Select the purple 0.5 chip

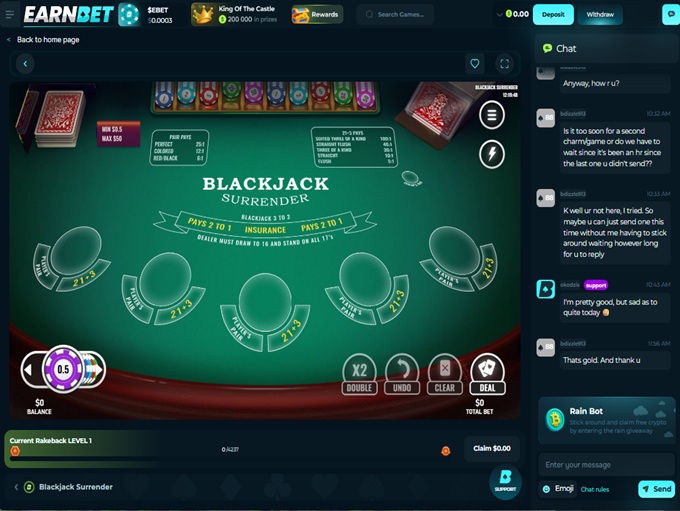(63, 370)
